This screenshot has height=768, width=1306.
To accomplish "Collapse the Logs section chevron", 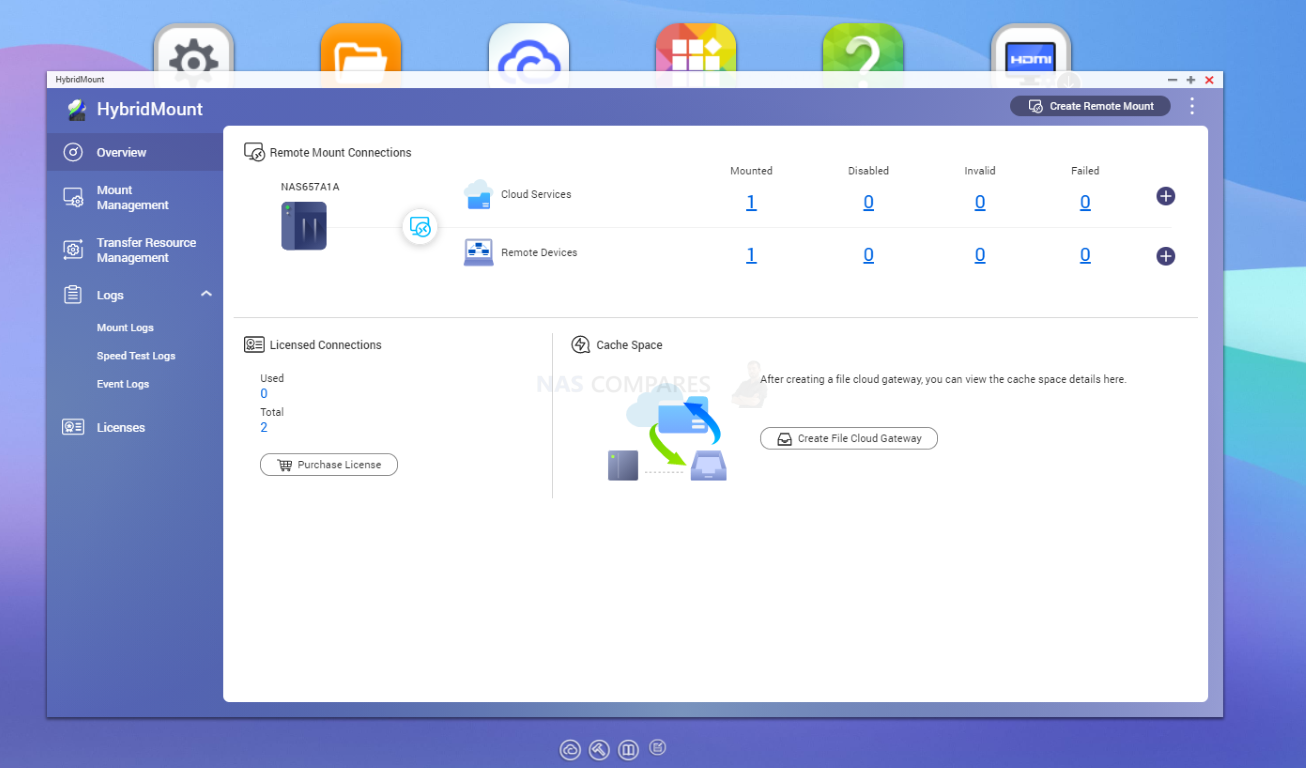I will tap(206, 294).
